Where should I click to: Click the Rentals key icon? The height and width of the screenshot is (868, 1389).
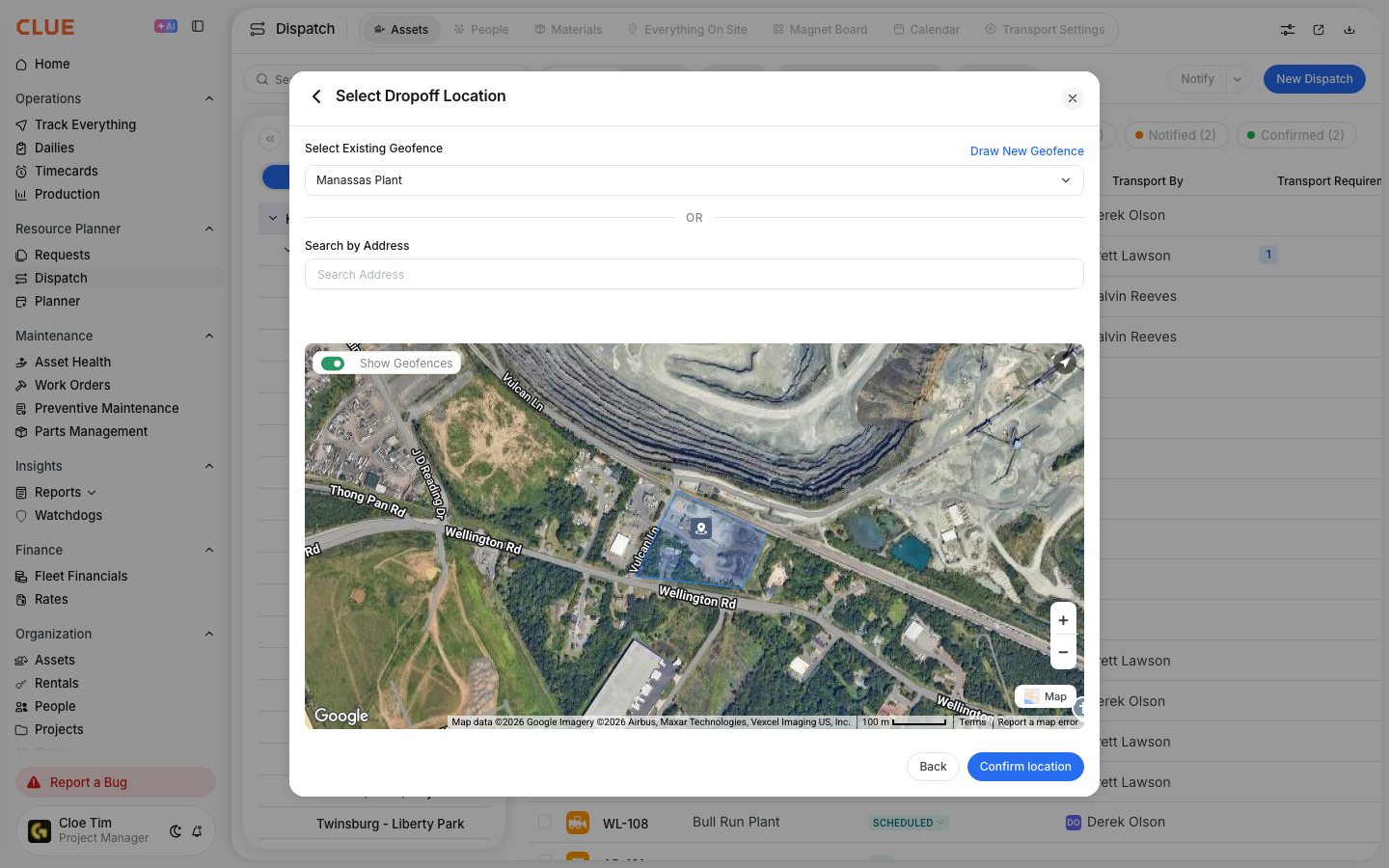(x=21, y=683)
